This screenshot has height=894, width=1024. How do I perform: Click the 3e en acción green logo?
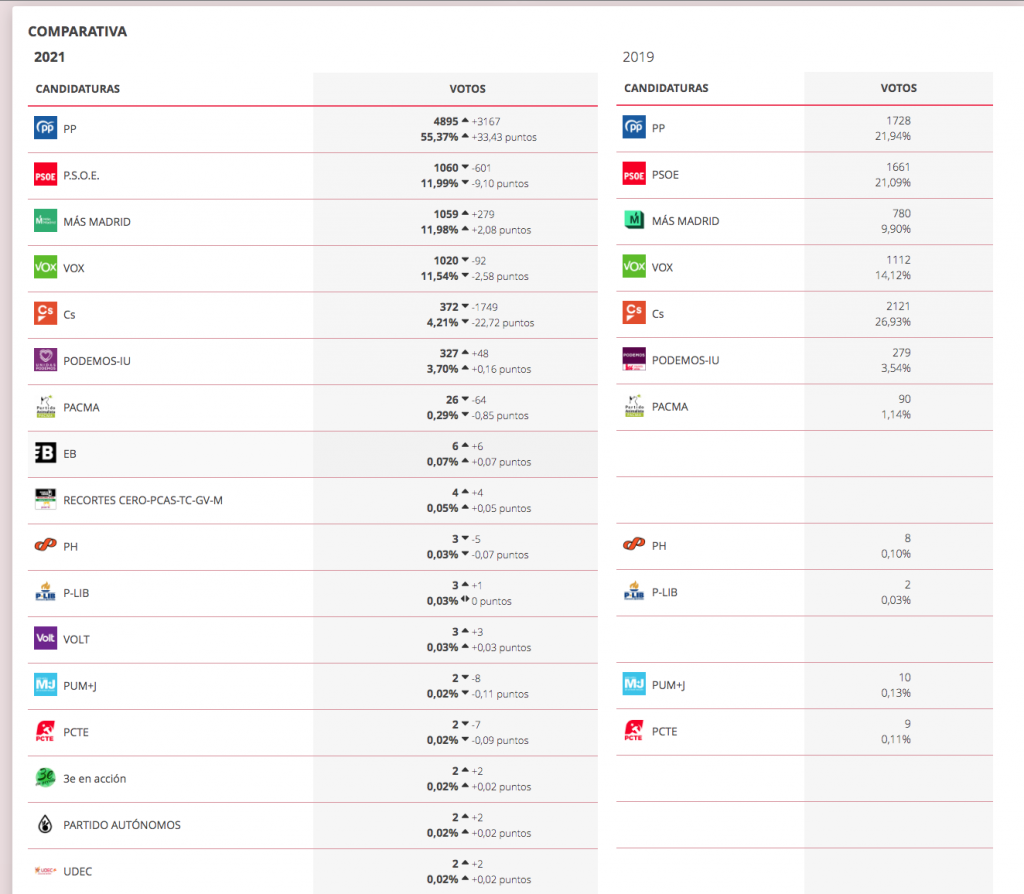46,778
